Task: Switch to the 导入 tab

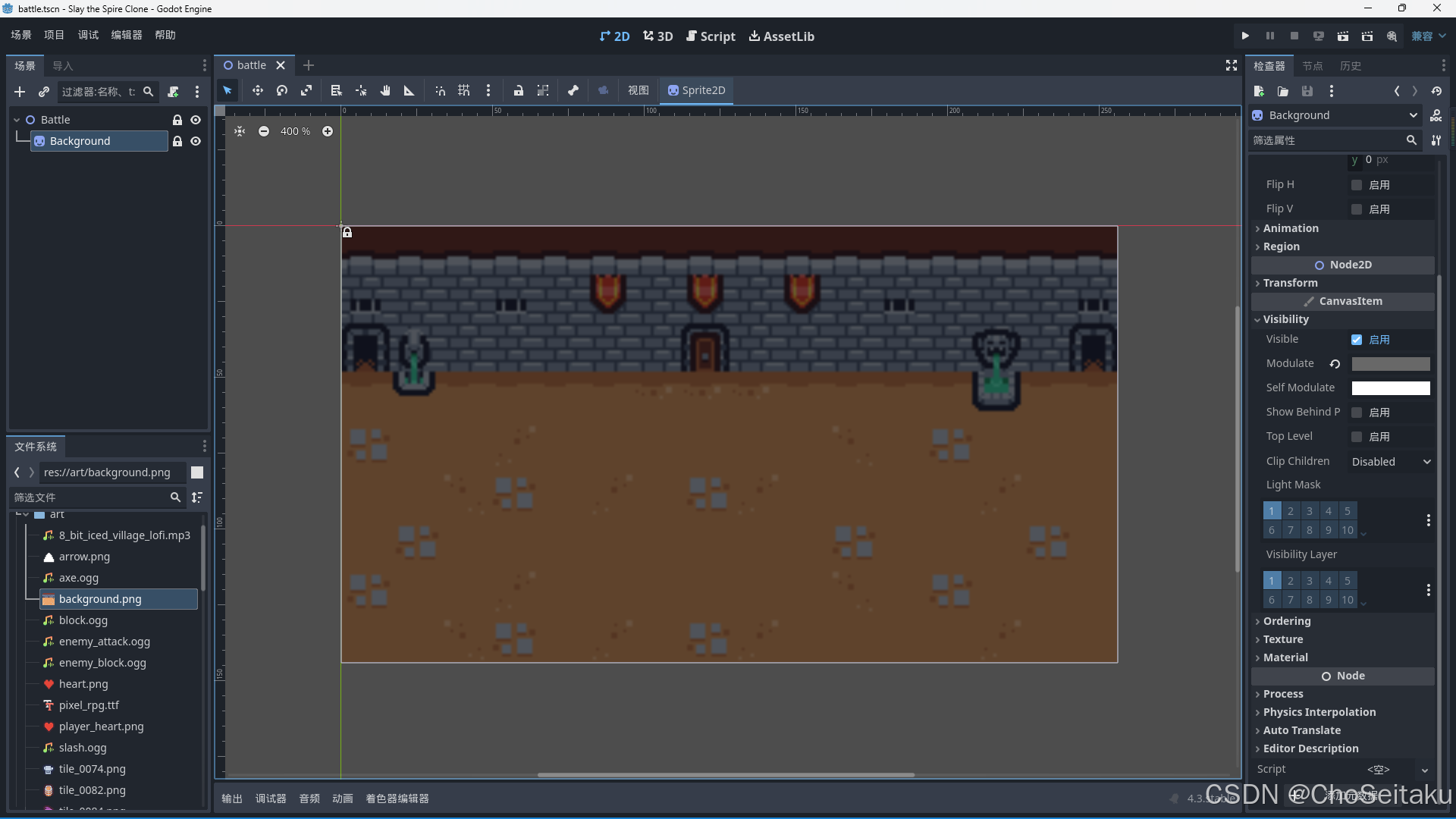Action: click(63, 66)
